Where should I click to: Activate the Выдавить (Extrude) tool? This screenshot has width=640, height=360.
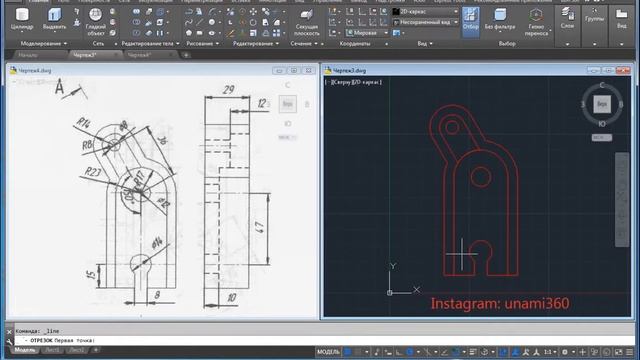(x=54, y=20)
